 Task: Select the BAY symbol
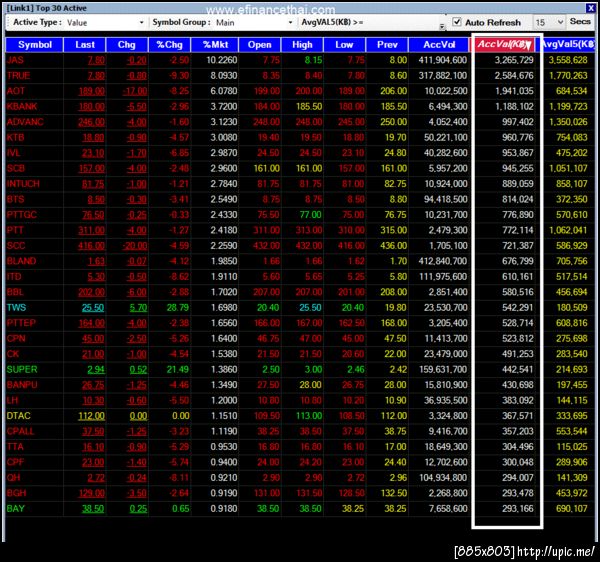[16, 509]
